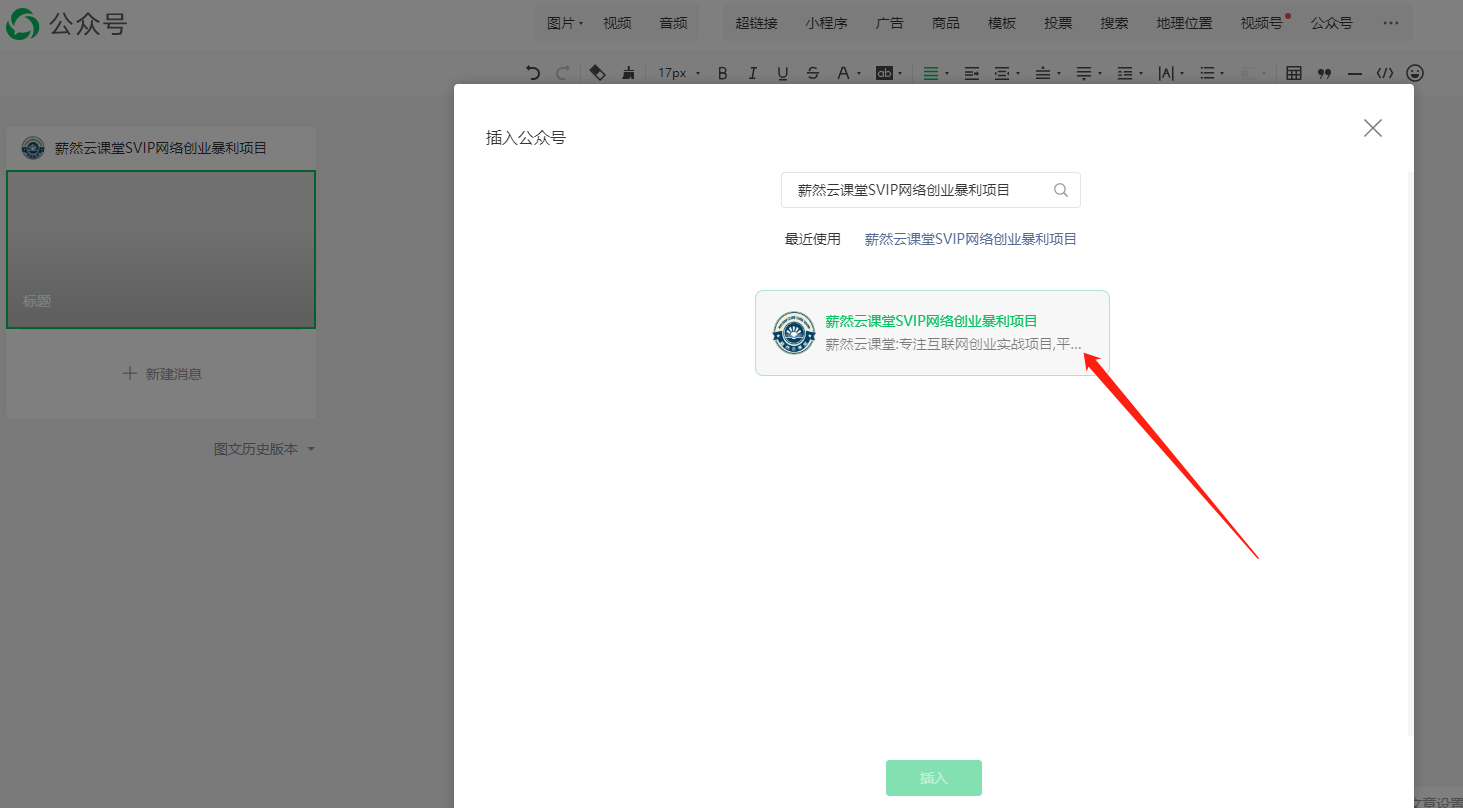Image resolution: width=1463 pixels, height=808 pixels.
Task: Focus the public account search field
Action: coord(930,190)
